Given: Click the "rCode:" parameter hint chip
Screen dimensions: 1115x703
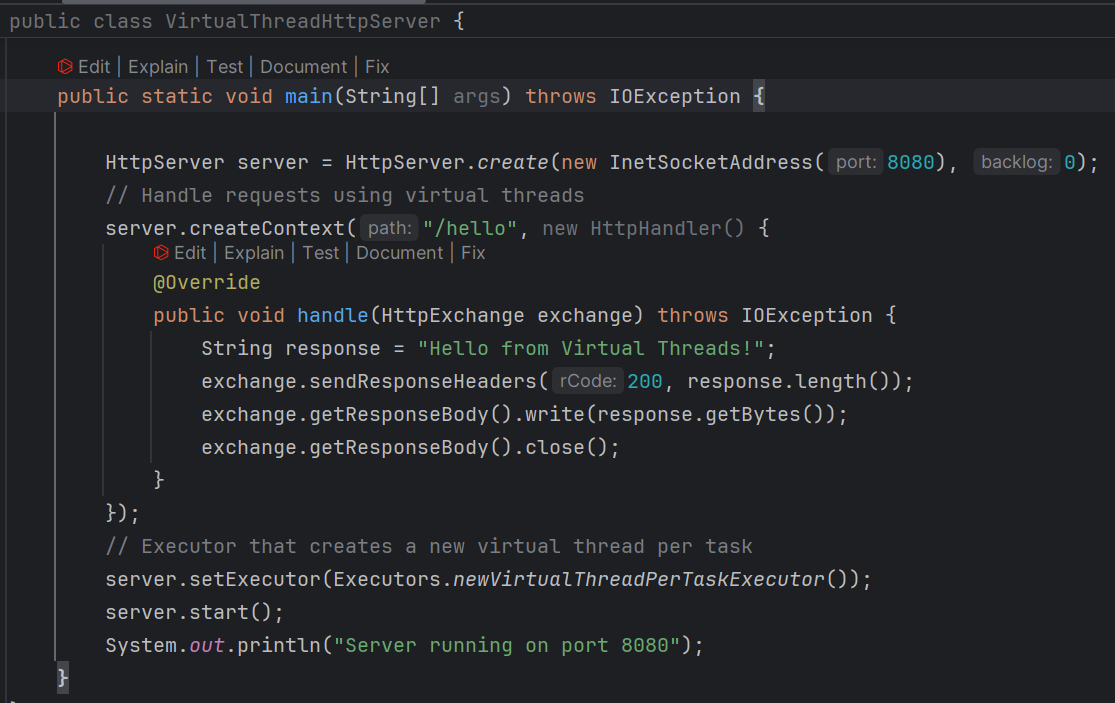Looking at the screenshot, I should point(588,381).
